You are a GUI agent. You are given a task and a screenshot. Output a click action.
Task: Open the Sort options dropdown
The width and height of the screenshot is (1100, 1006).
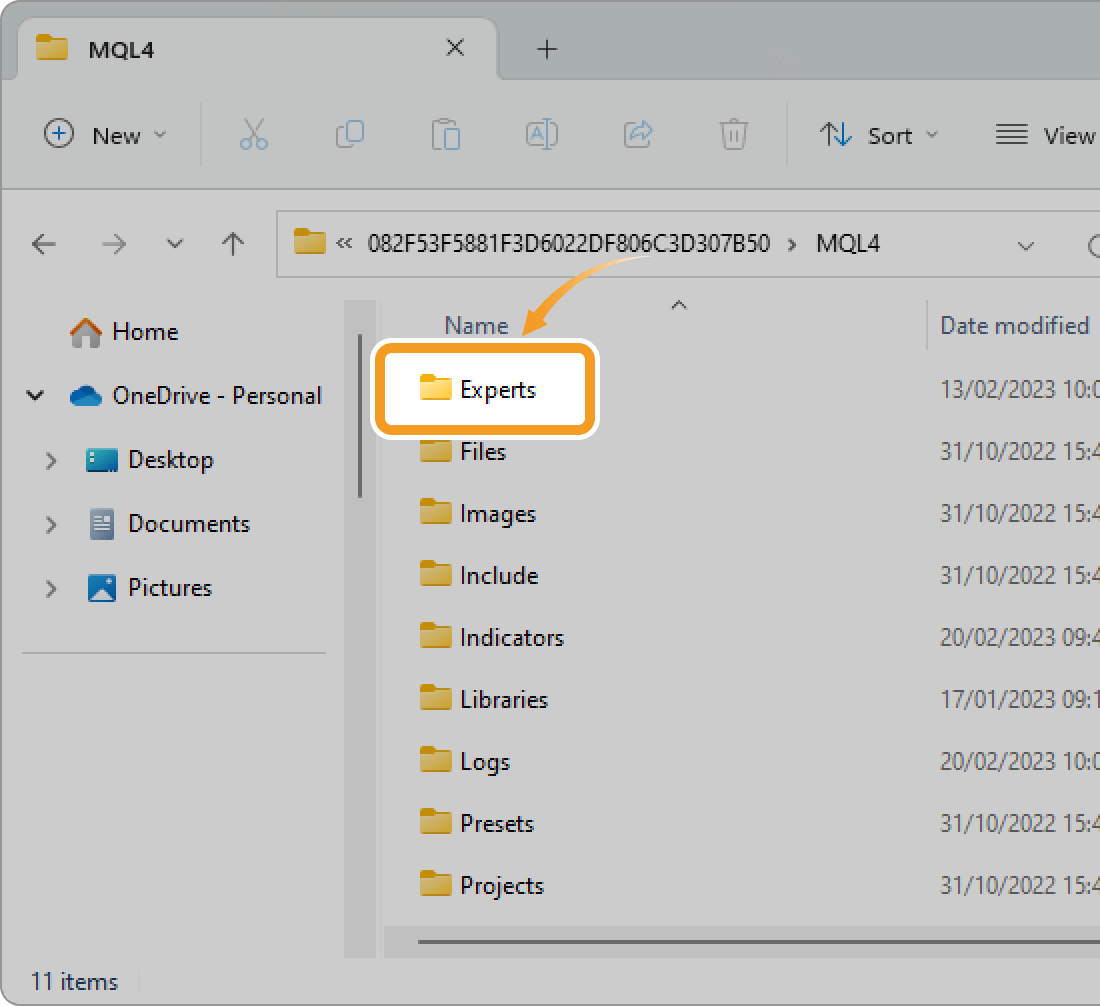879,135
